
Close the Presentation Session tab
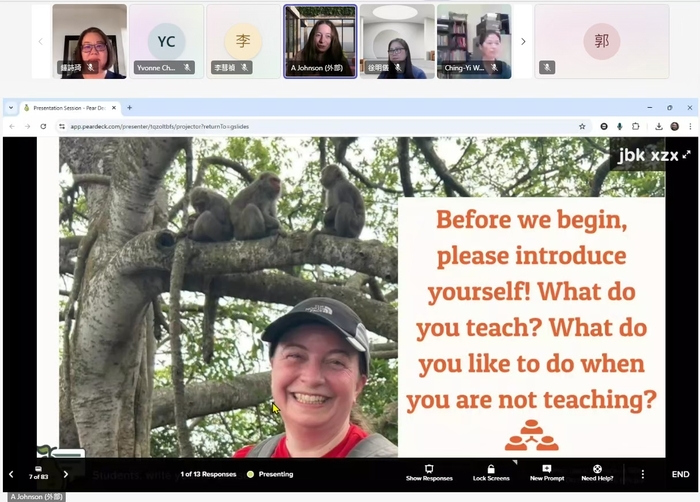click(114, 108)
